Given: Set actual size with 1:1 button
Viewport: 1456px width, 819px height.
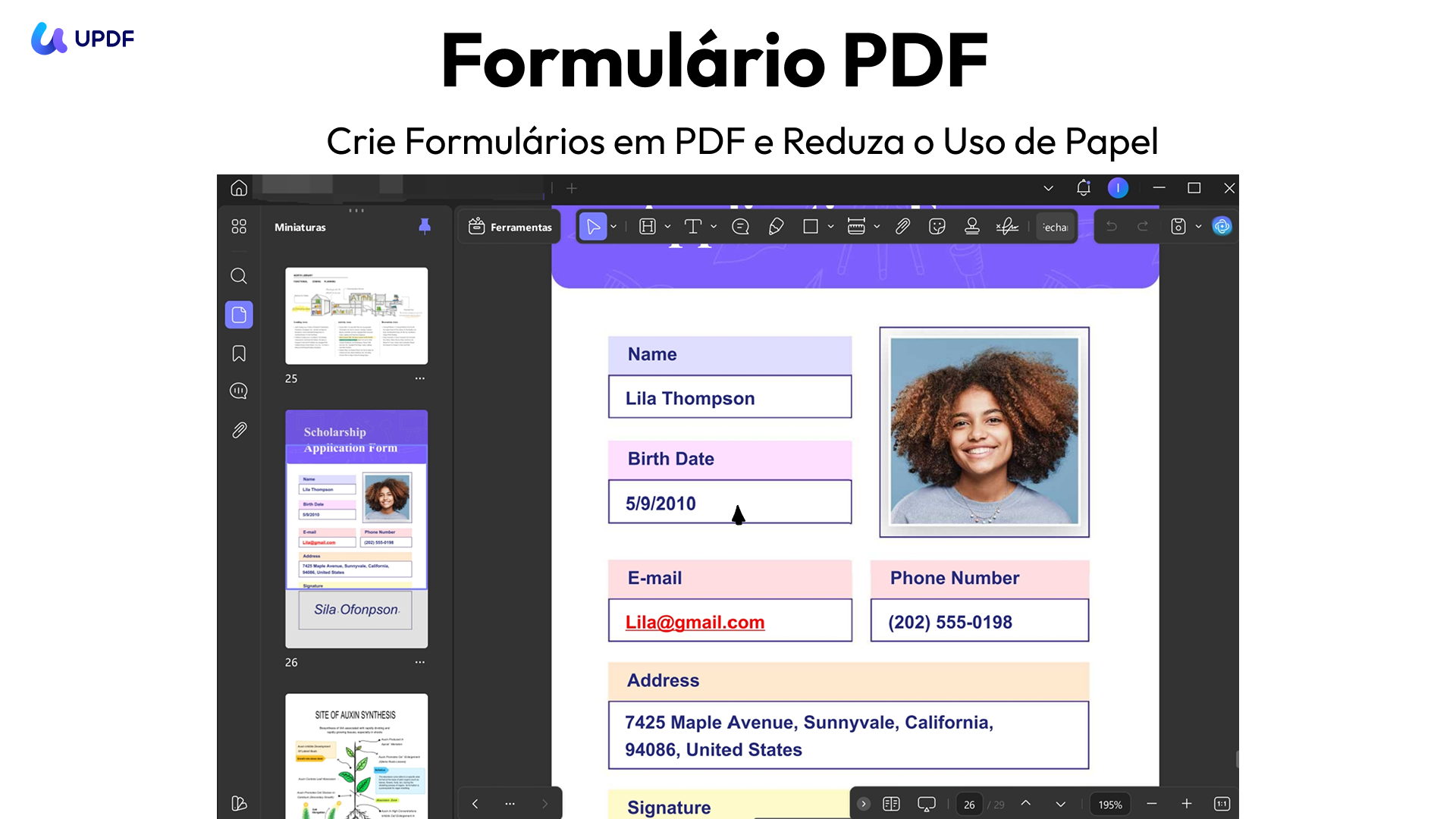Looking at the screenshot, I should coord(1222,804).
